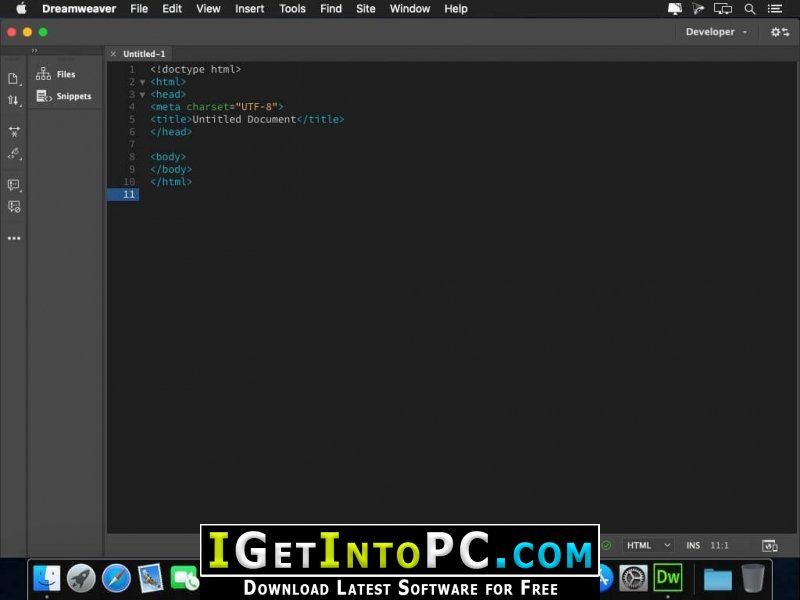
Task: Open the Insert menu
Action: [249, 9]
